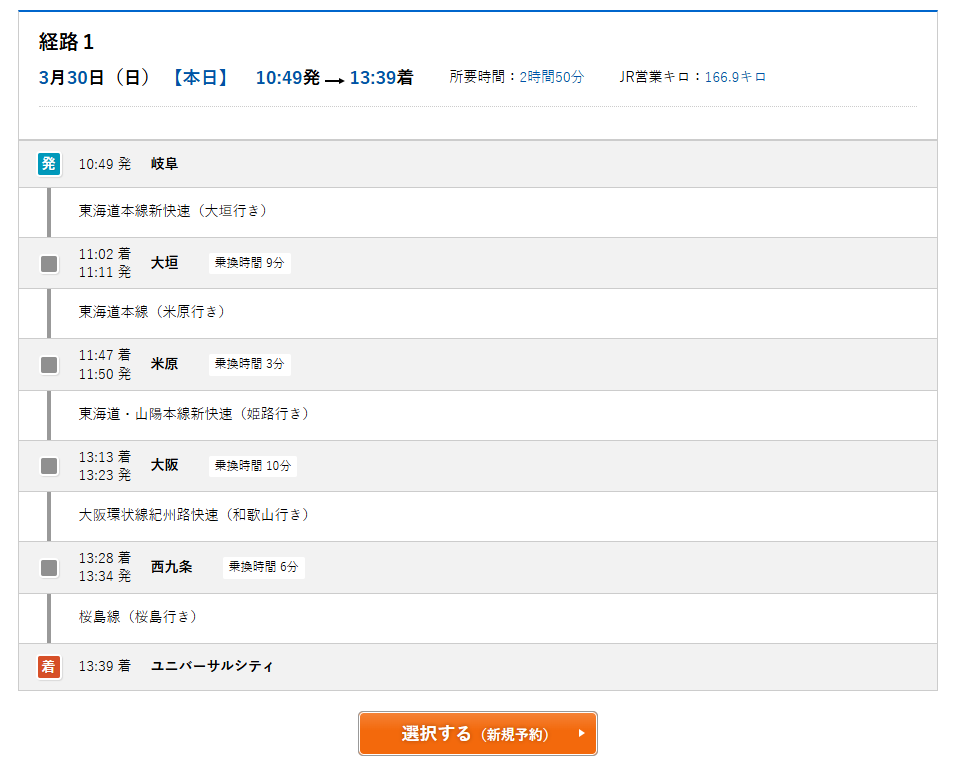Click the gray transfer marker beside 大阪

(49, 466)
